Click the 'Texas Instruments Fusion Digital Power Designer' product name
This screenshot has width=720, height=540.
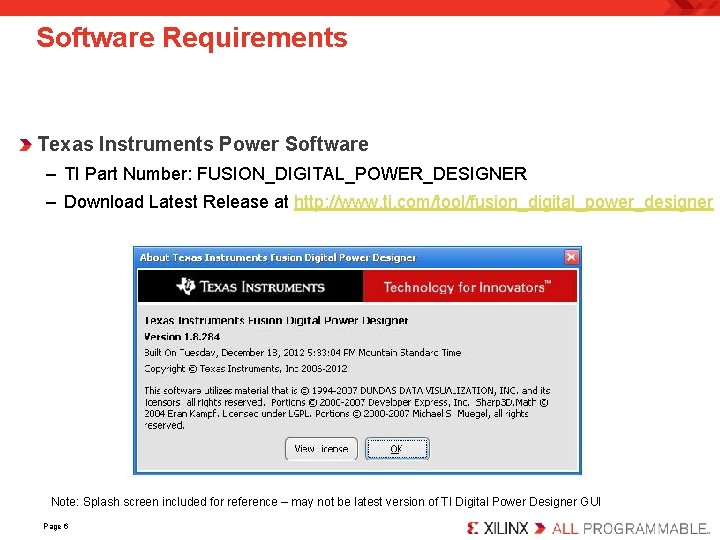click(276, 321)
